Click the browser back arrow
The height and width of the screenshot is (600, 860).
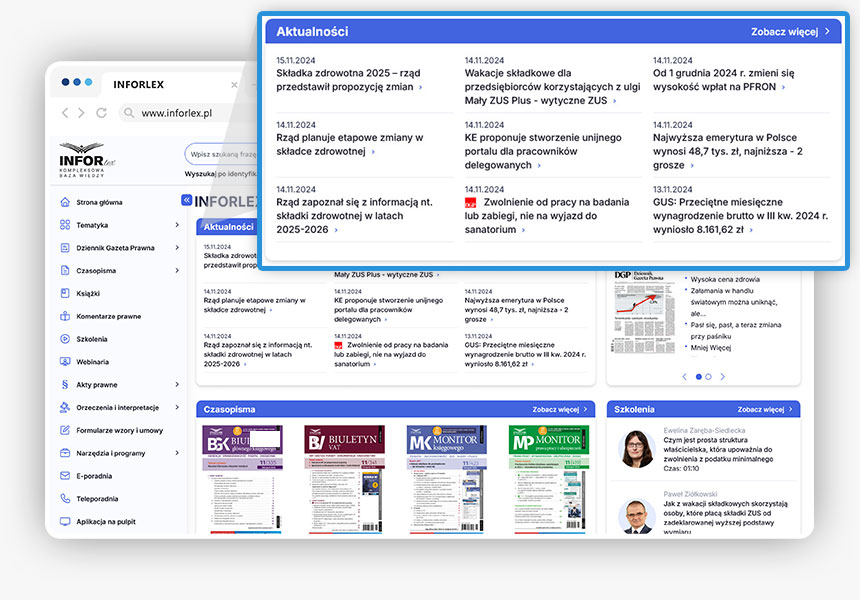pyautogui.click(x=65, y=113)
